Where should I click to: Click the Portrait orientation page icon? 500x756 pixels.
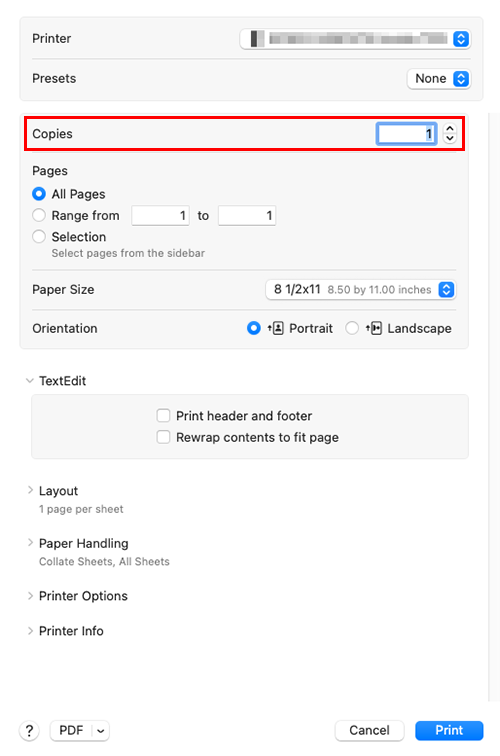pos(276,328)
